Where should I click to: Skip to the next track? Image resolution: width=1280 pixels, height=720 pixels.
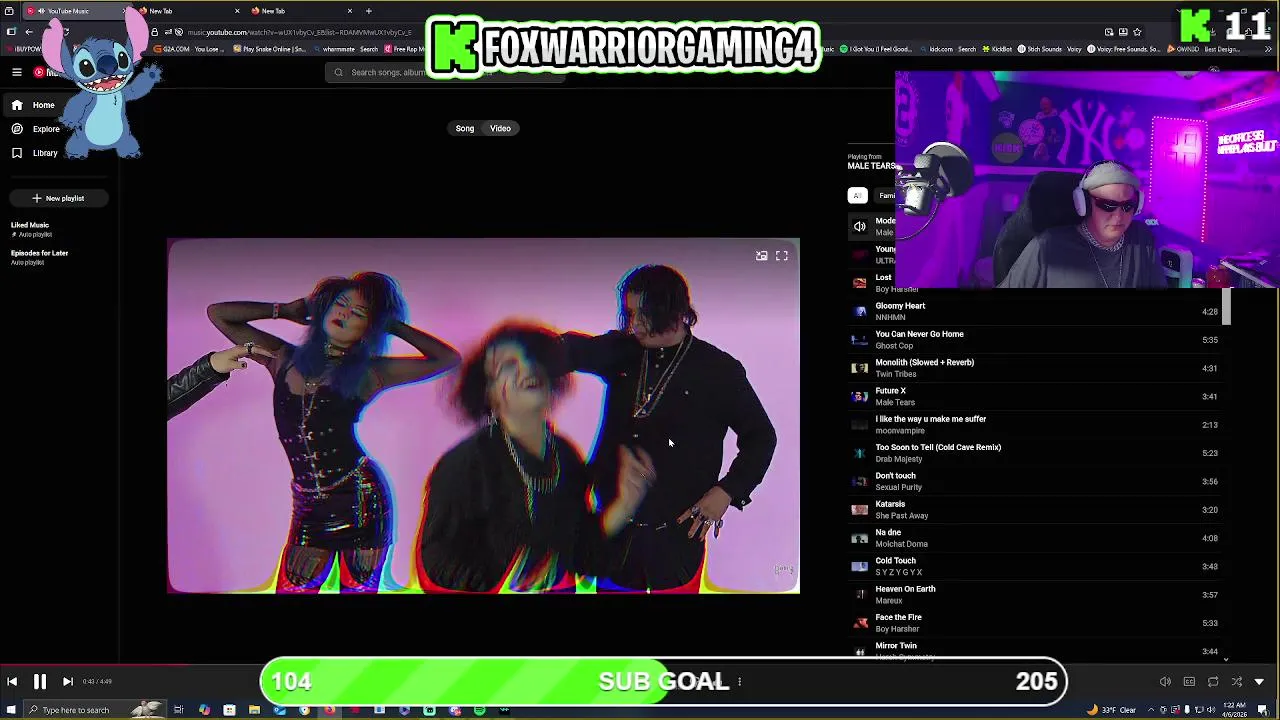[x=68, y=681]
